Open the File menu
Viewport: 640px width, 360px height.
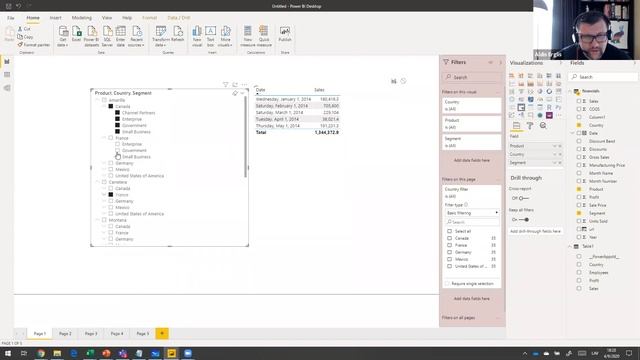11,18
